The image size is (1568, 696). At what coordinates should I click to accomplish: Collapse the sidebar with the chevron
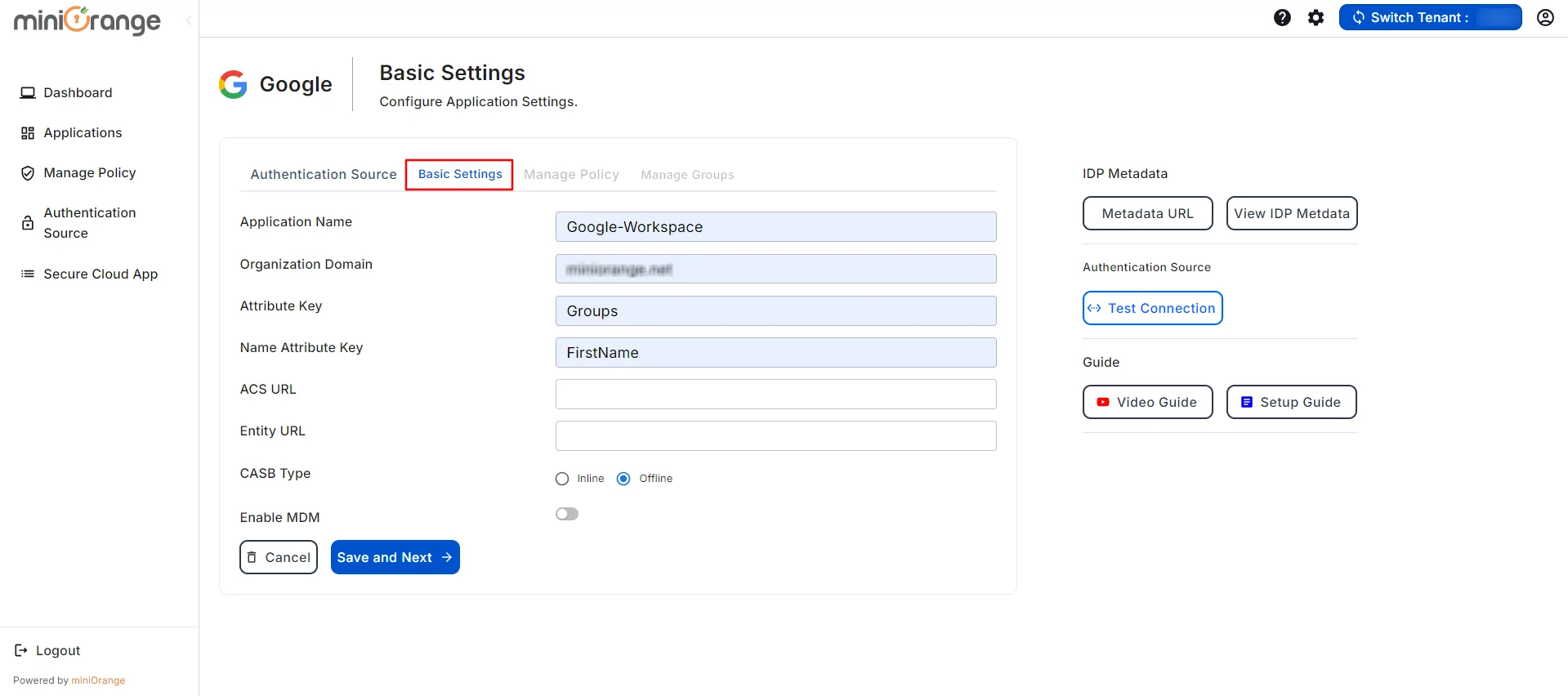189,20
